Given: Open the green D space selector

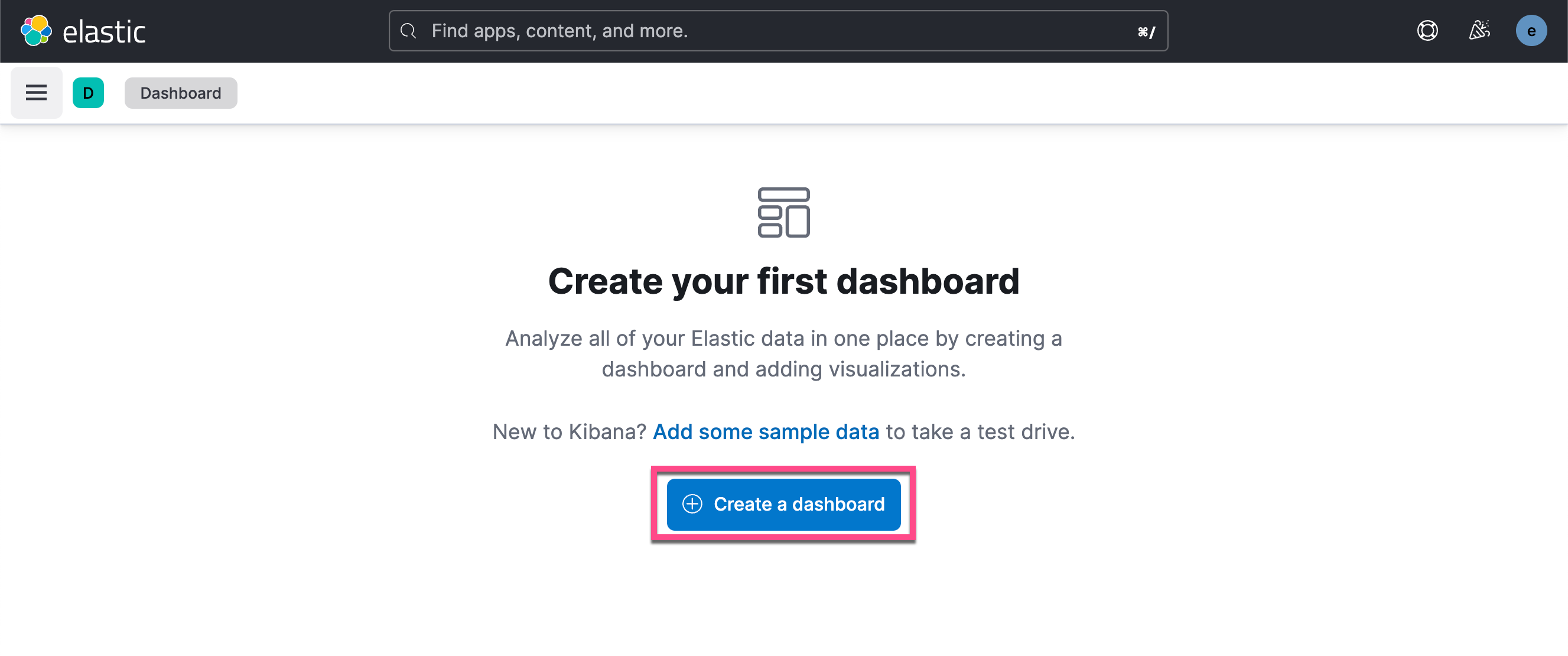Looking at the screenshot, I should 88,93.
